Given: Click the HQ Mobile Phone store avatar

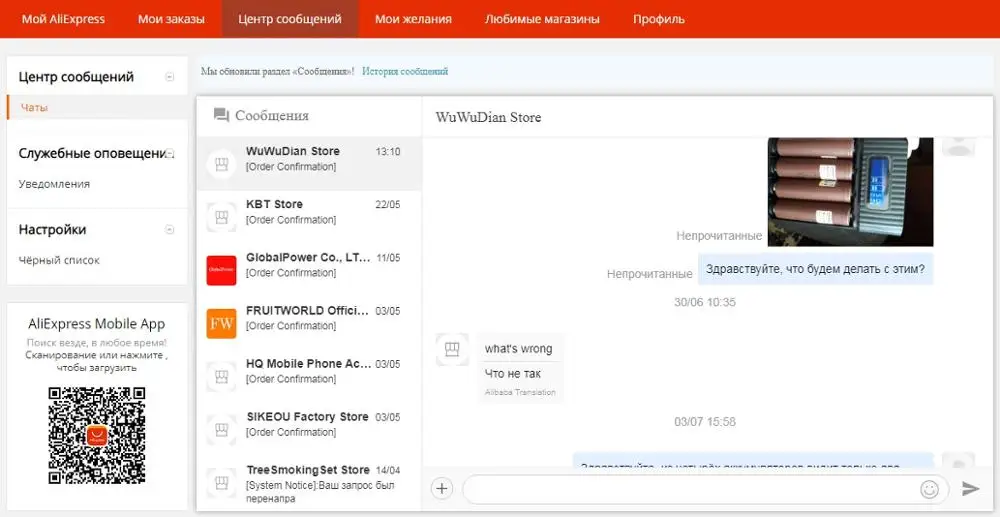Looking at the screenshot, I should coord(221,376).
